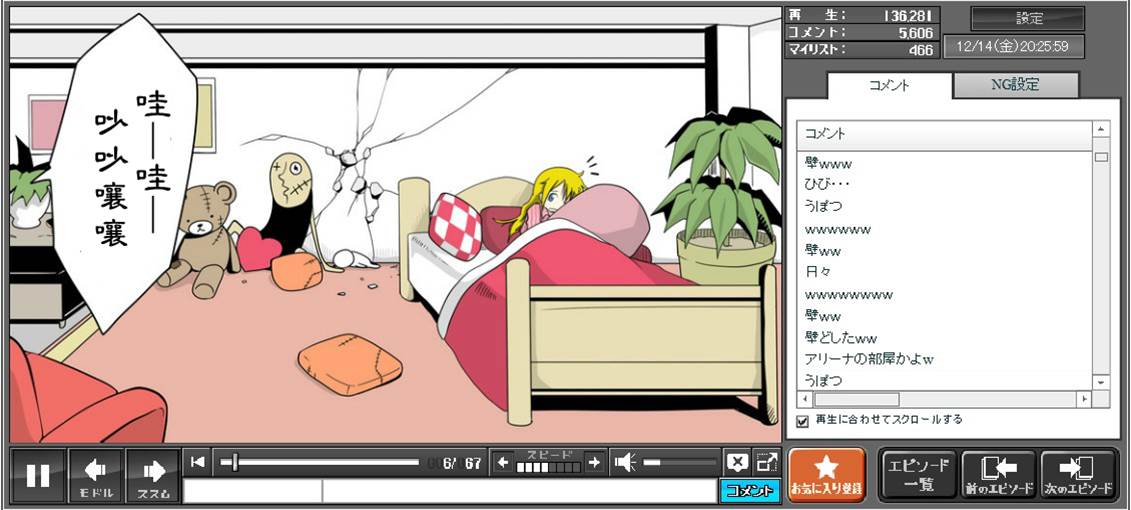This screenshot has height=510, width=1131.
Task: Jump to the first page icon
Action: click(198, 462)
